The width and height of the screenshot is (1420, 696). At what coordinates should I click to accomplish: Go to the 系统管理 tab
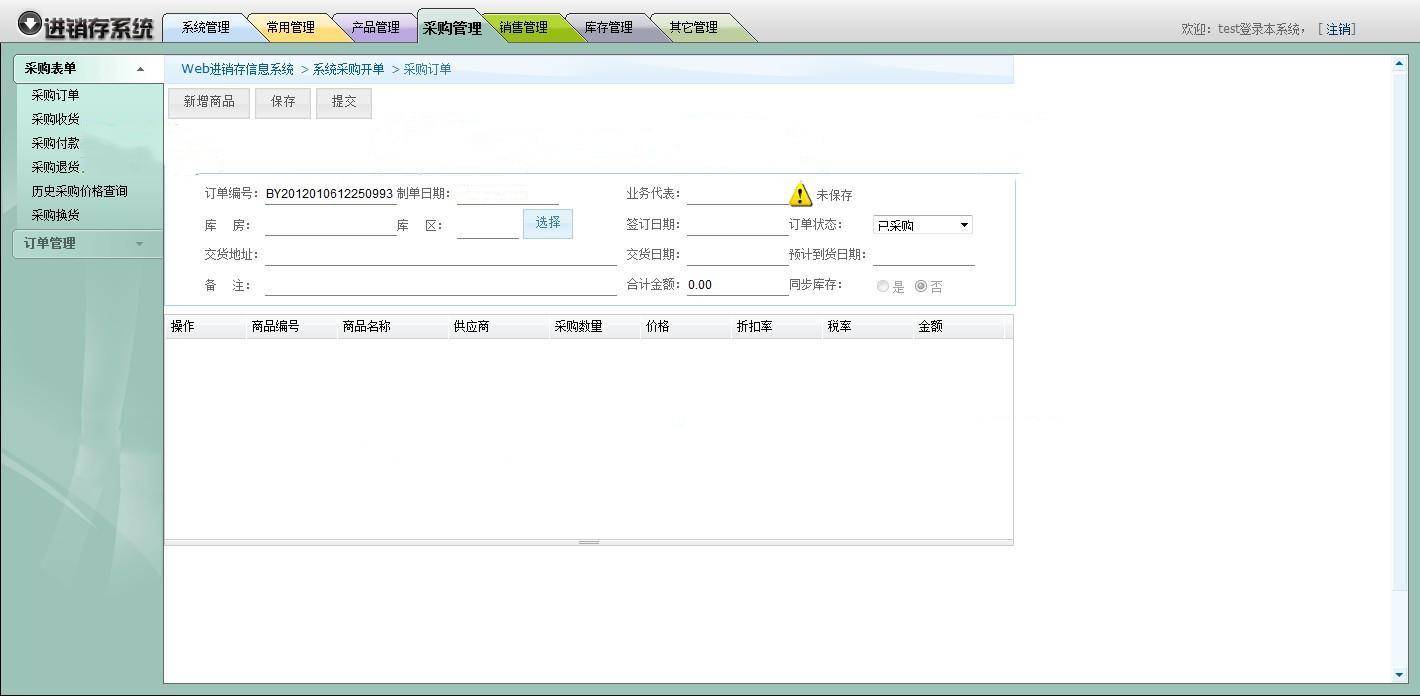click(x=205, y=28)
